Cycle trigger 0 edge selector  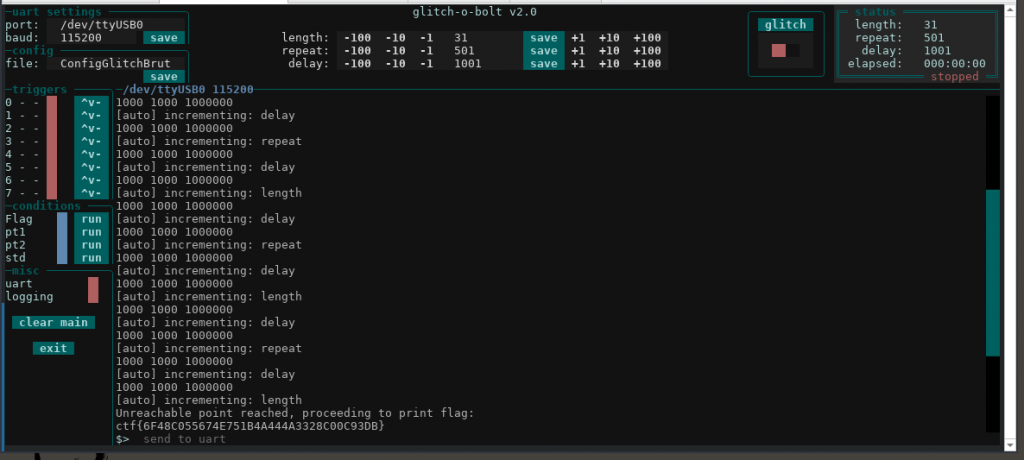[91, 103]
